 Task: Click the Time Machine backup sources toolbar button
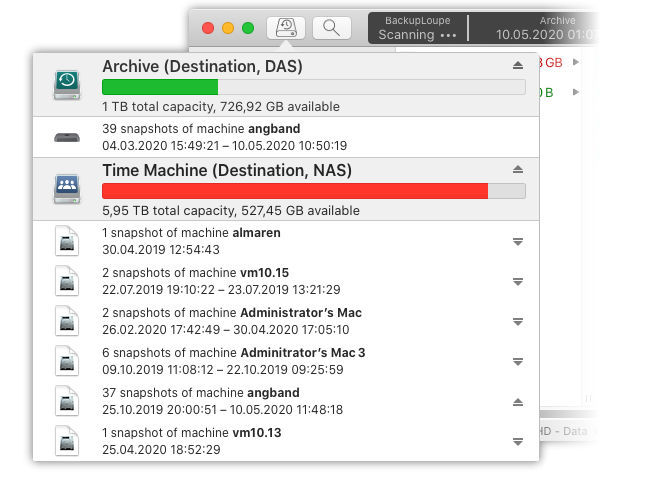coord(285,28)
